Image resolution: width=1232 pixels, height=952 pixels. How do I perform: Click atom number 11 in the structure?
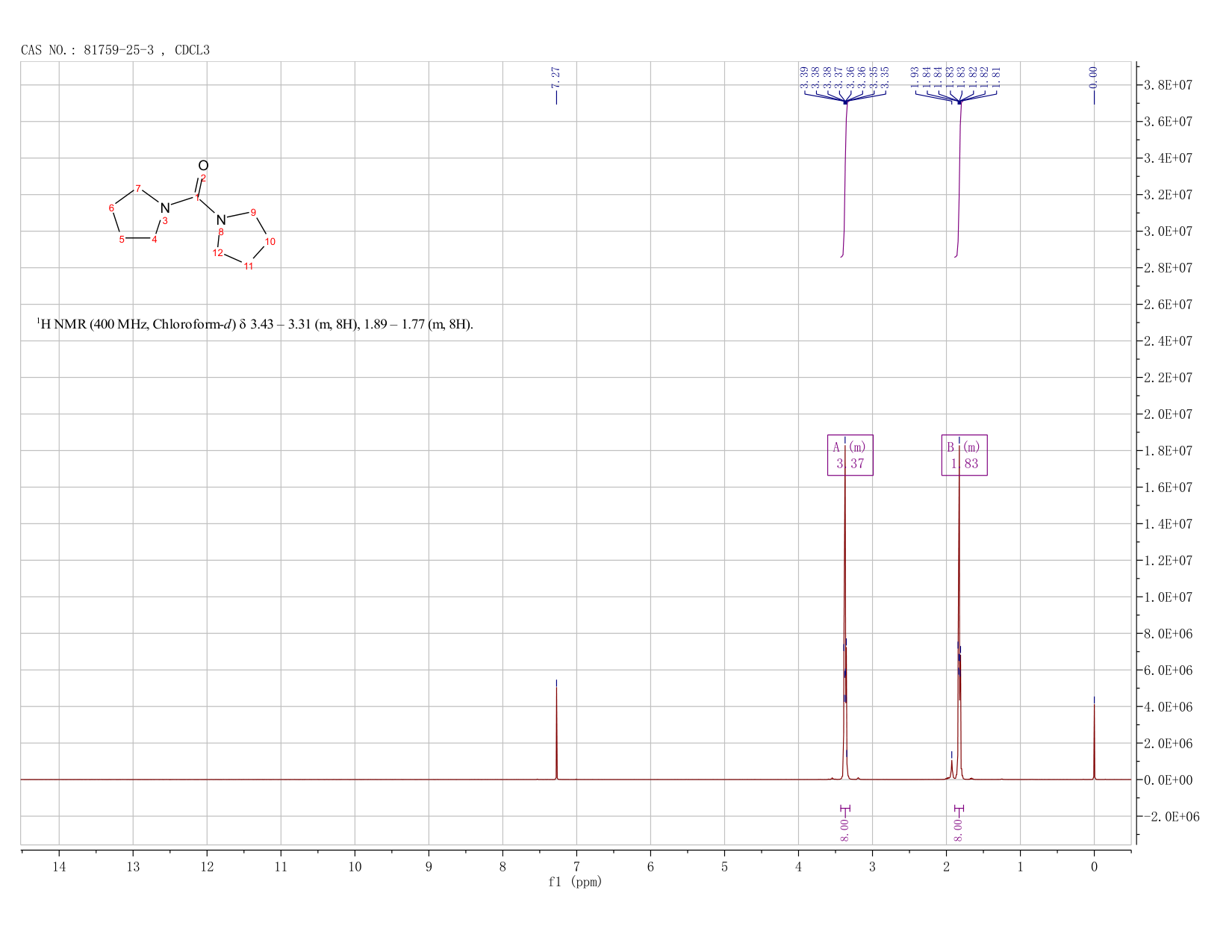click(x=249, y=267)
